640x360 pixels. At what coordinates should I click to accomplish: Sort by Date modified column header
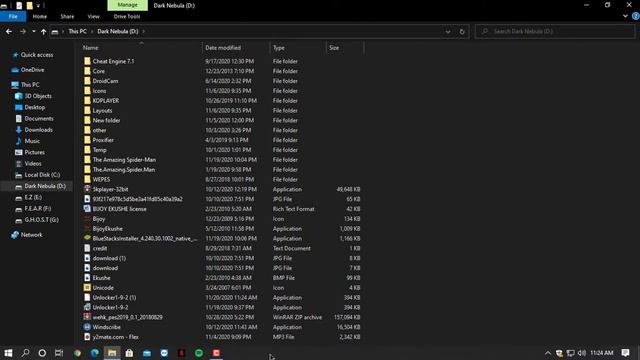(x=223, y=48)
